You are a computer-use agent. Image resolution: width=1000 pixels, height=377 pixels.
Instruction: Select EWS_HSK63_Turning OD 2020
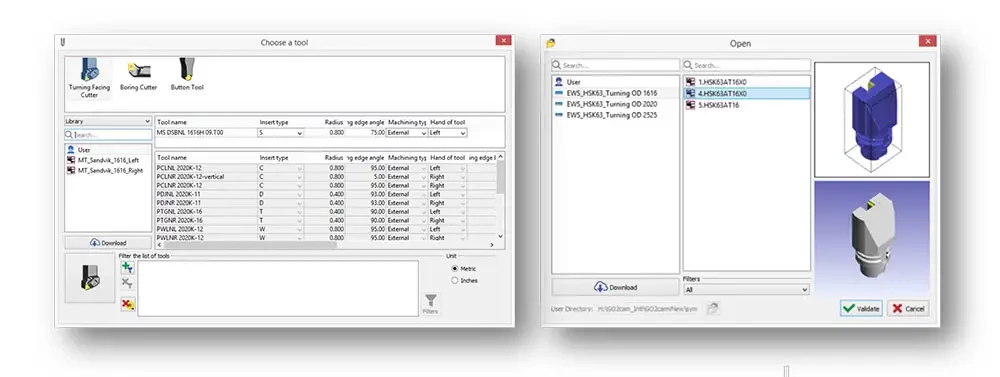pyautogui.click(x=615, y=104)
